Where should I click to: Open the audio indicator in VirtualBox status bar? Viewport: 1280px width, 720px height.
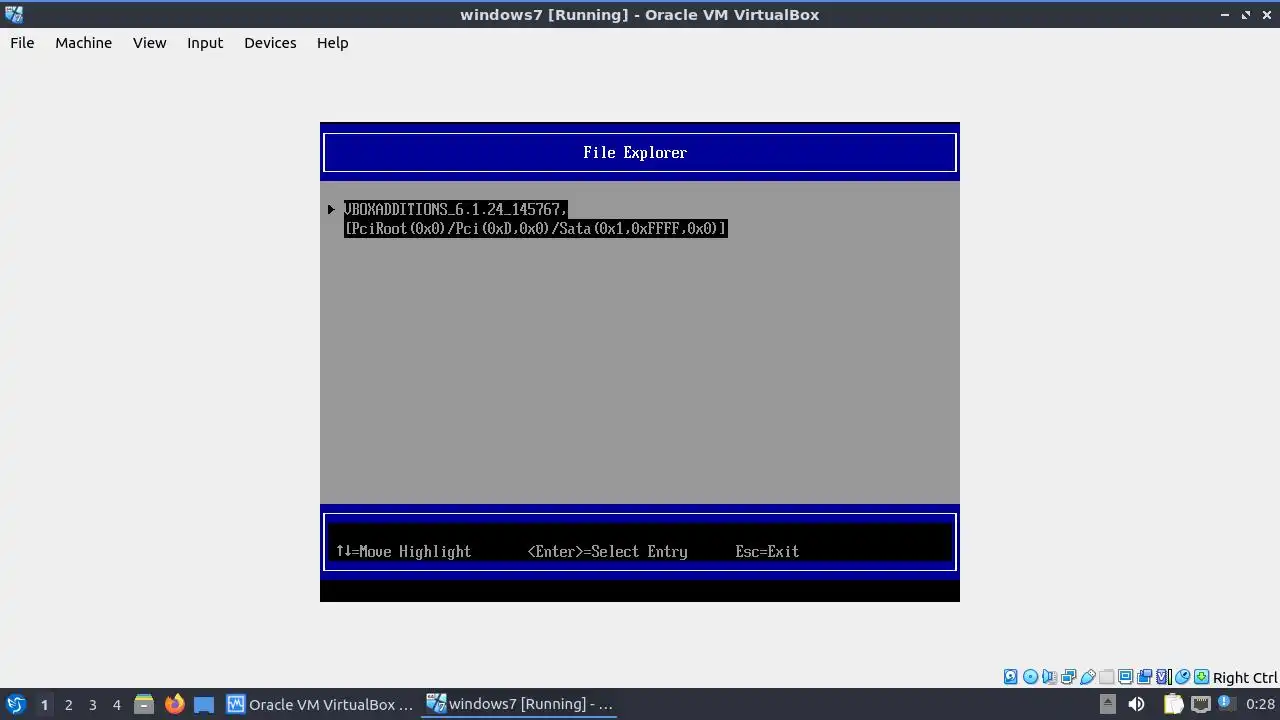click(x=1049, y=677)
